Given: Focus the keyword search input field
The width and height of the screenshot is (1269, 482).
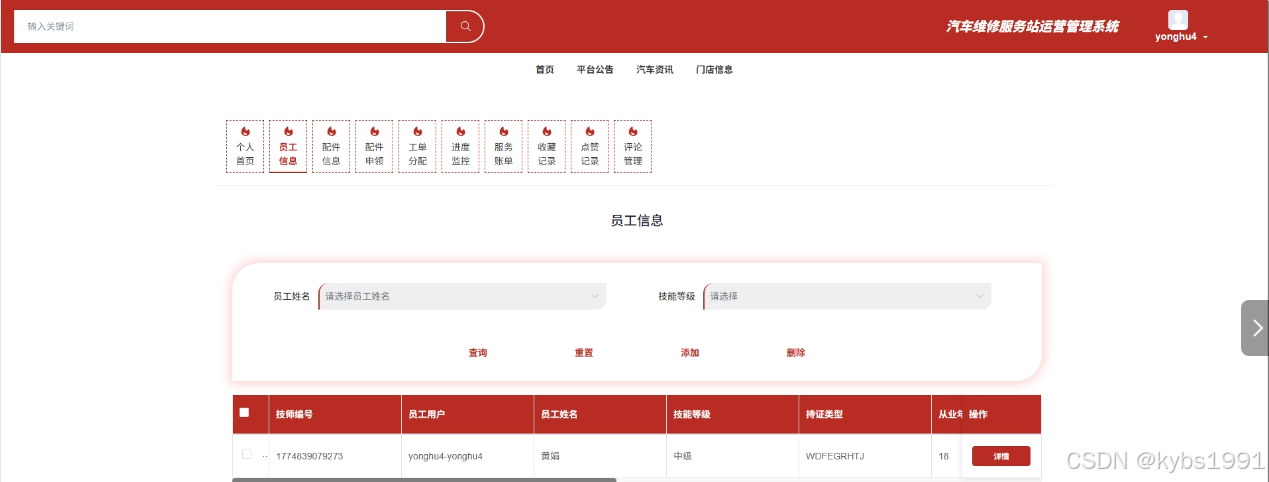Looking at the screenshot, I should [x=230, y=26].
